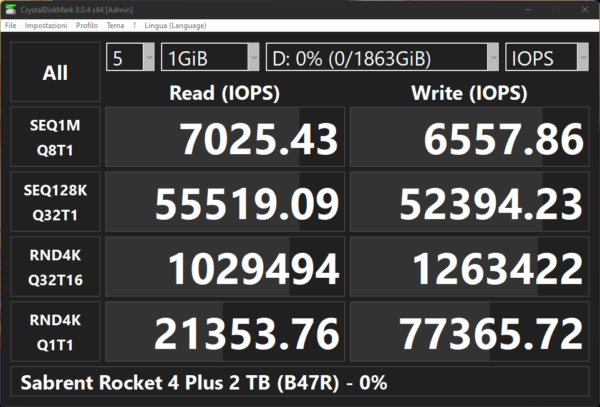Expand the test count dropdown showing 5

(130, 58)
